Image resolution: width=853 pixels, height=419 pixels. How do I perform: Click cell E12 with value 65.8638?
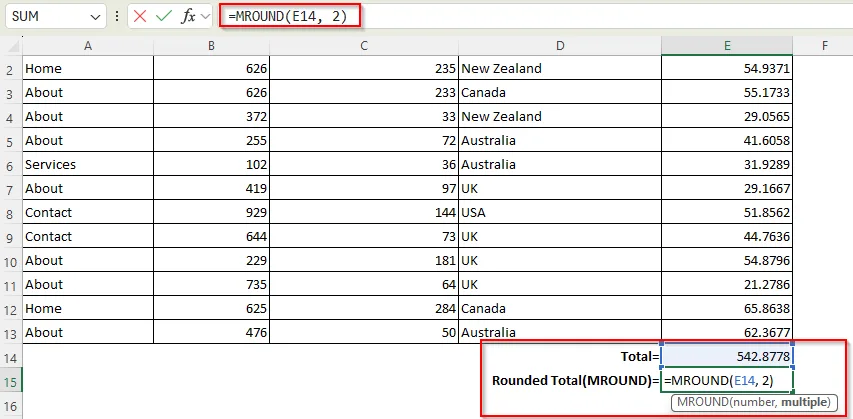(x=727, y=308)
